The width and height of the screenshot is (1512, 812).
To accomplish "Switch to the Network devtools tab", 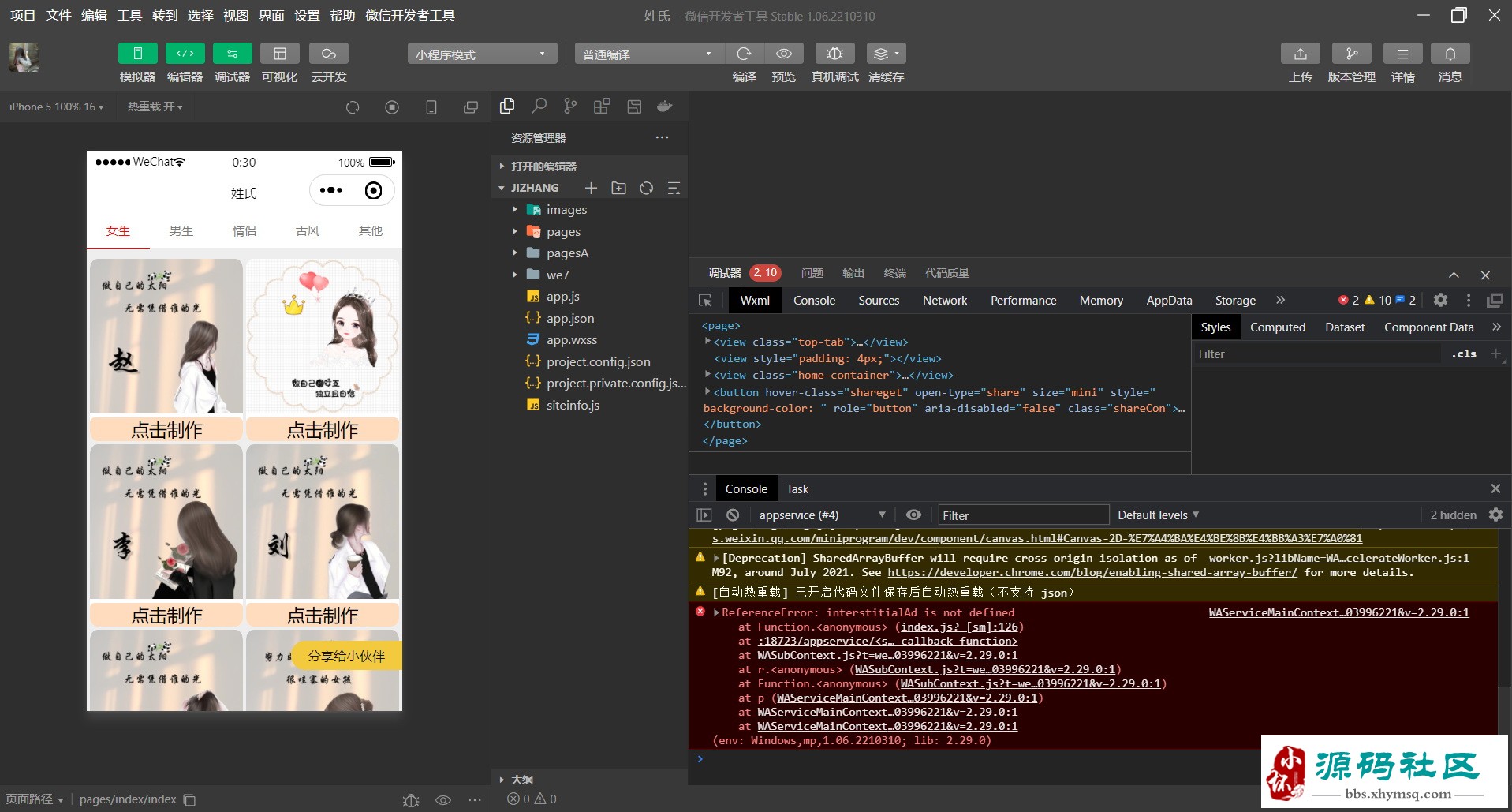I will [x=945, y=301].
